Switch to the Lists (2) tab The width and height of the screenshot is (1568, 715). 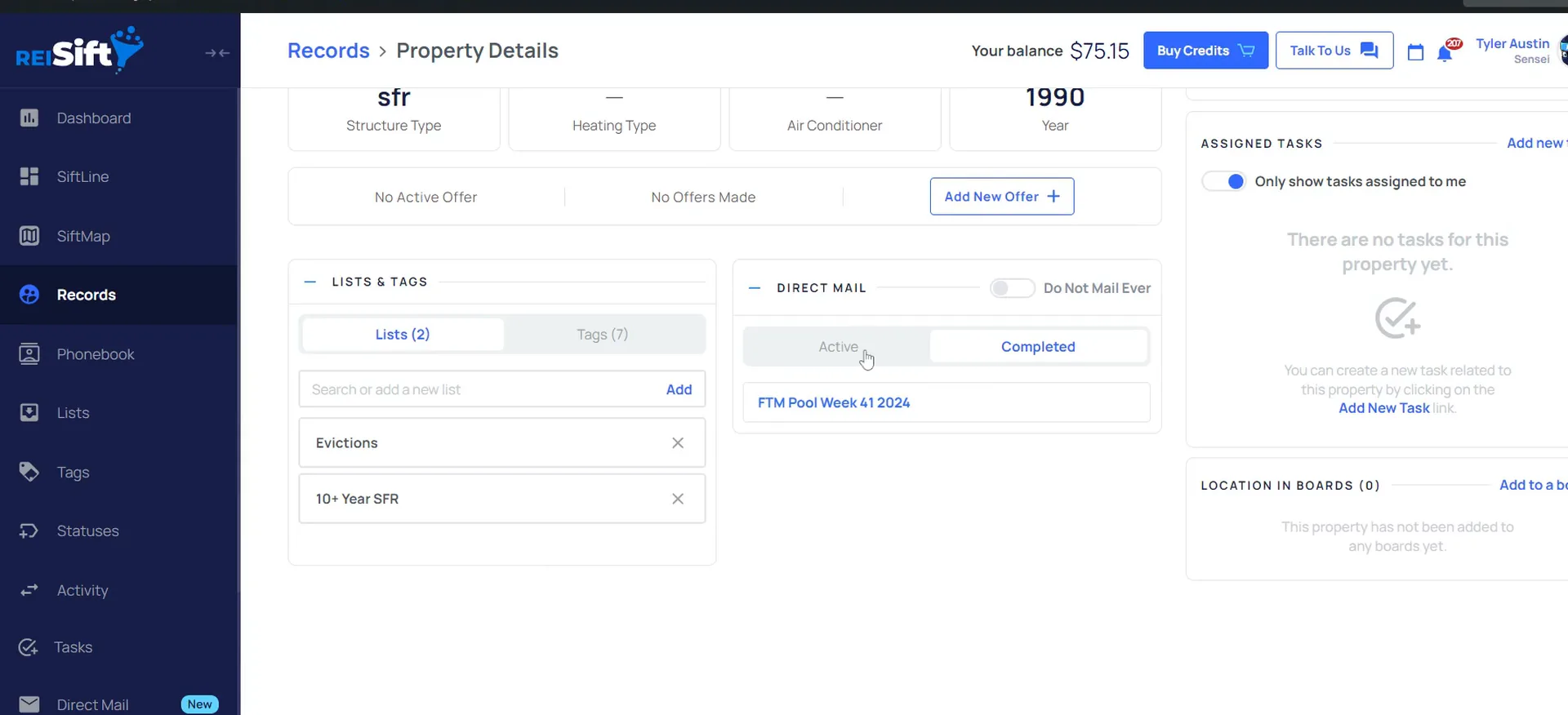(403, 335)
